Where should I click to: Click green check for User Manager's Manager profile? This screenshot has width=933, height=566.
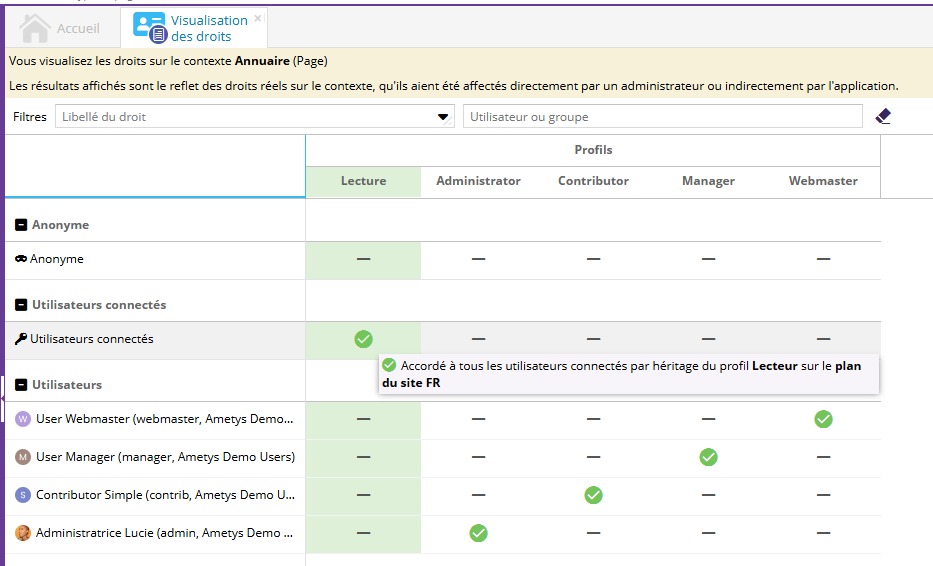click(708, 457)
